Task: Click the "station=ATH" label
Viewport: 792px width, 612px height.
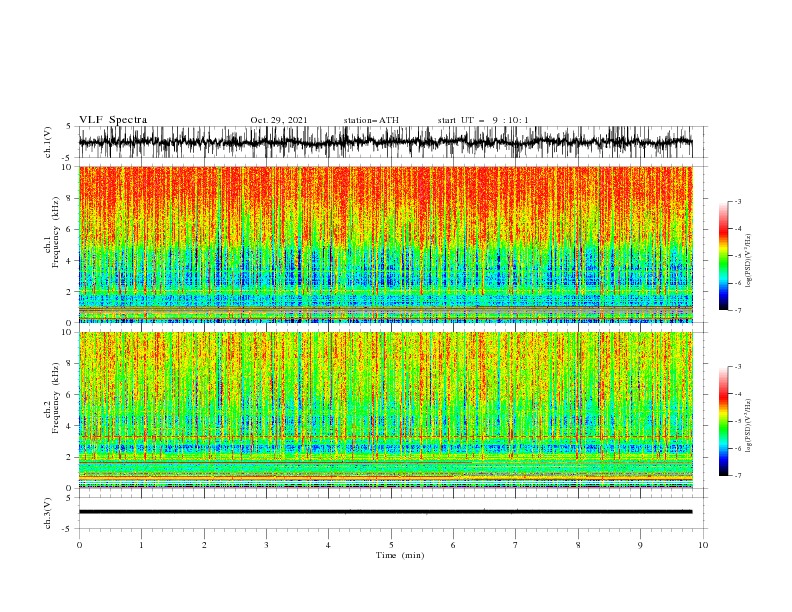Action: [371, 120]
